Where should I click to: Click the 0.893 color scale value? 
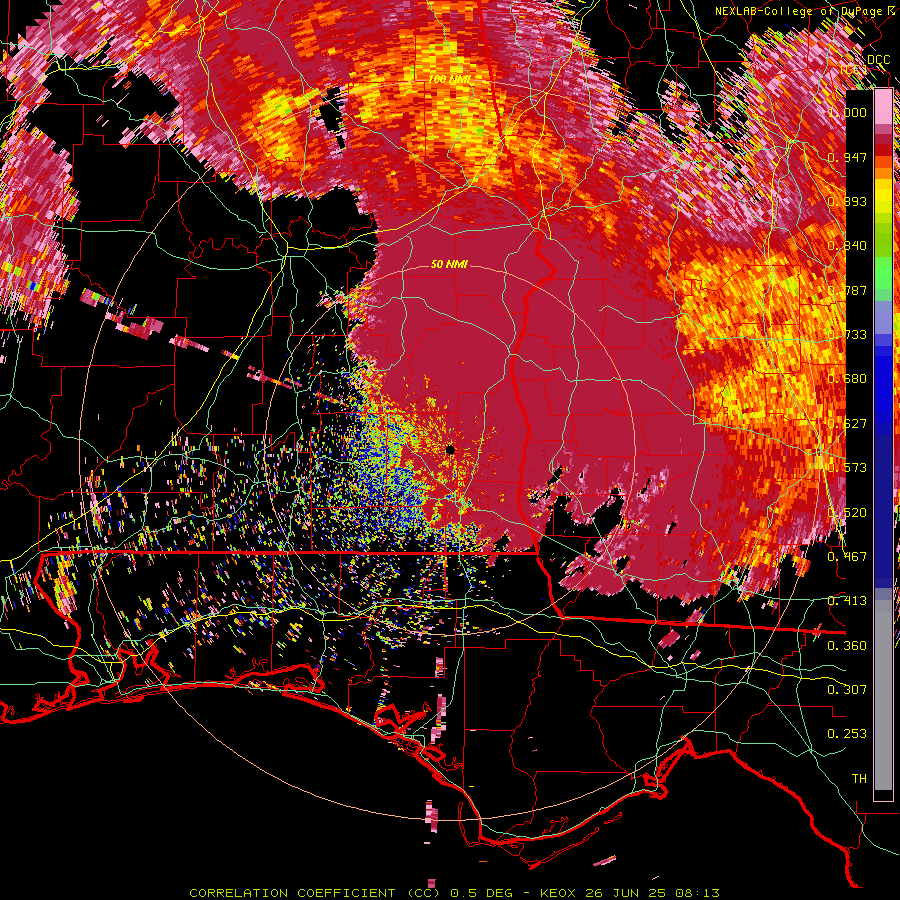click(x=847, y=201)
